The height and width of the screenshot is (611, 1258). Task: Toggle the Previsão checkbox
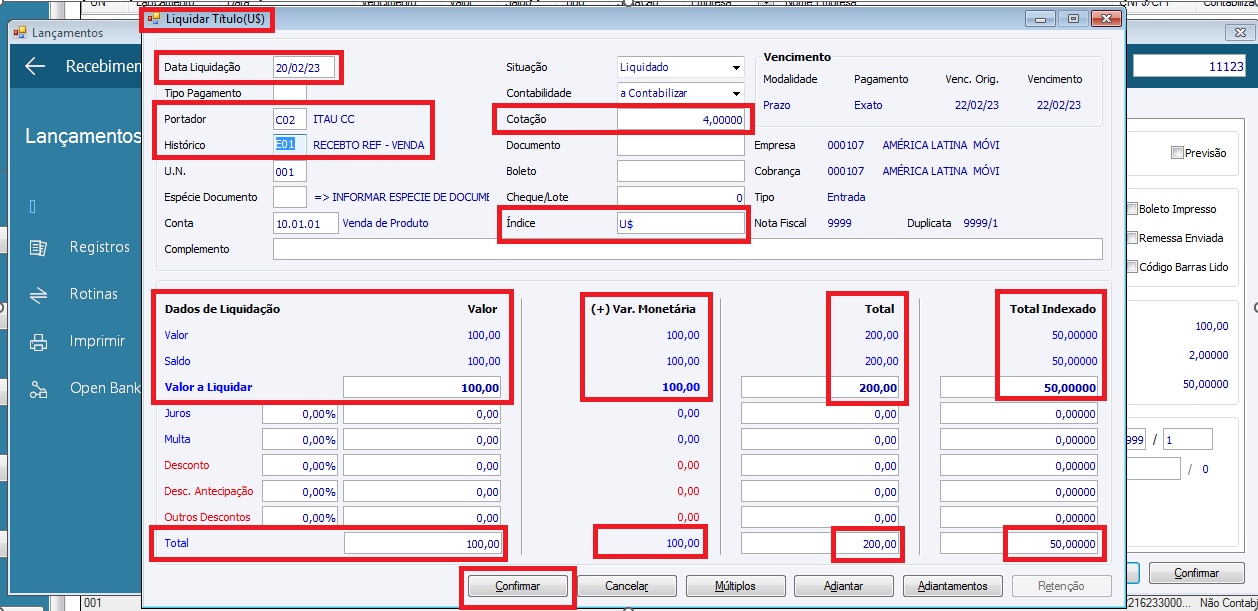(1177, 153)
